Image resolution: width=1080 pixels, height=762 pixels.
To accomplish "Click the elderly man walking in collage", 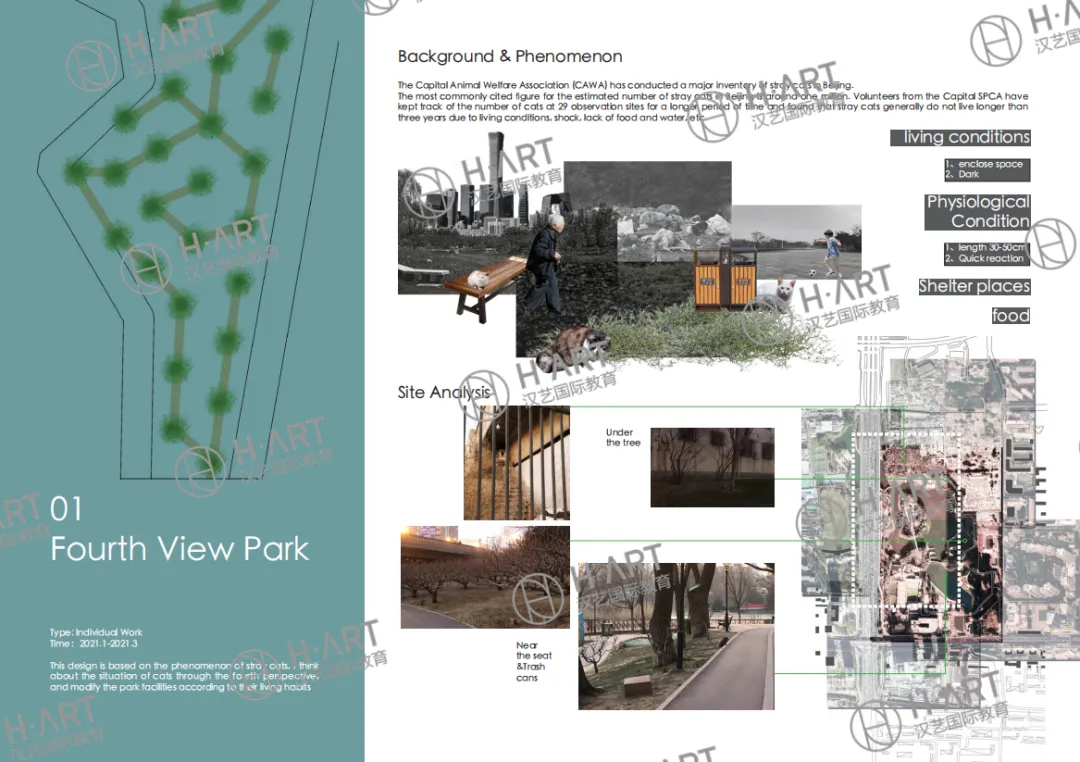I will [546, 264].
